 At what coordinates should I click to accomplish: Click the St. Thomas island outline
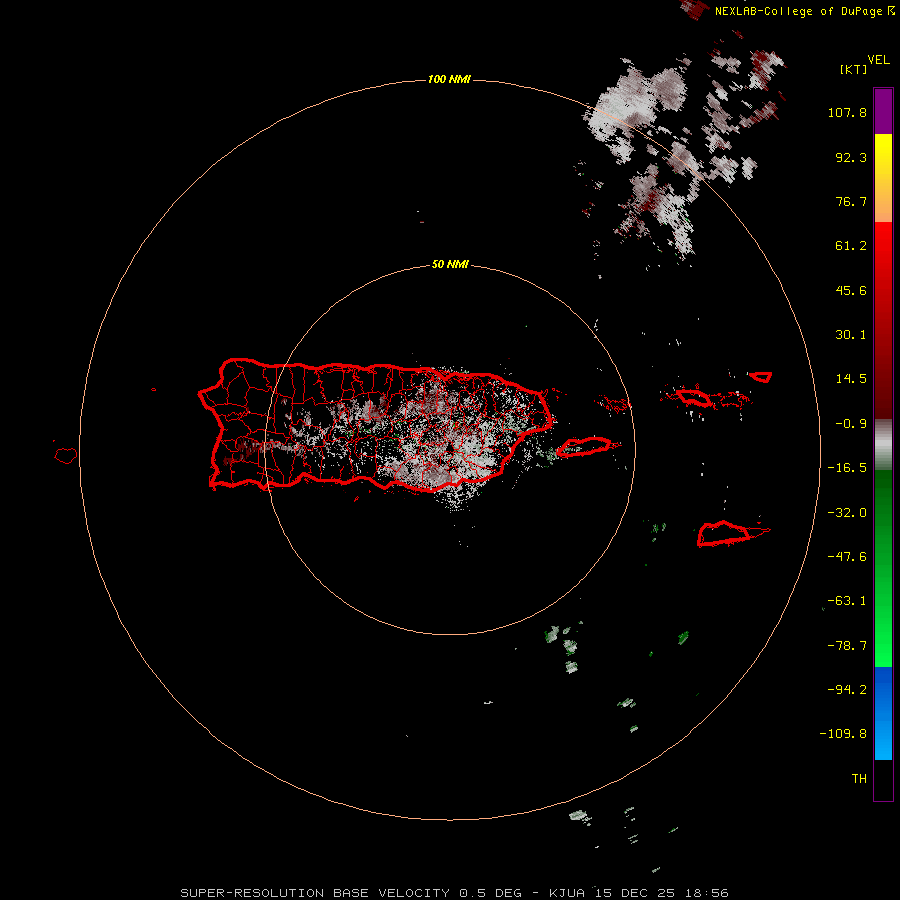[694, 397]
